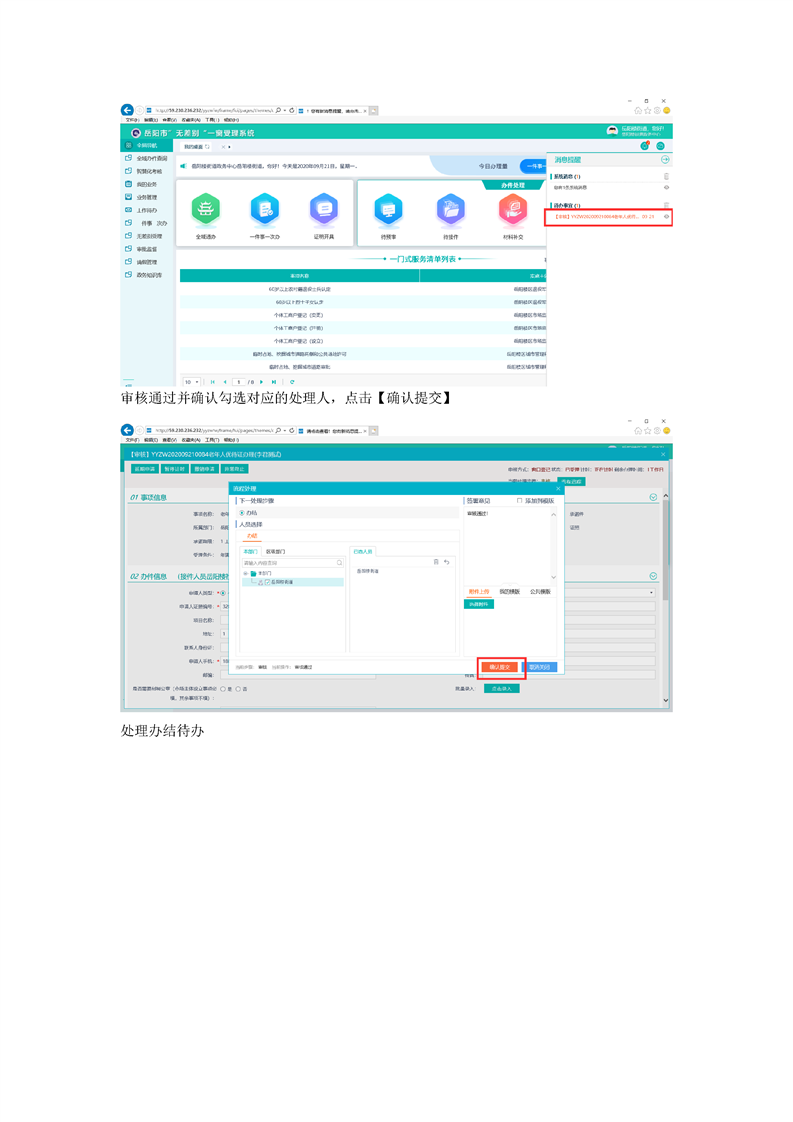Click browser back arrow in top window
This screenshot has width=793, height=1122.
click(127, 110)
